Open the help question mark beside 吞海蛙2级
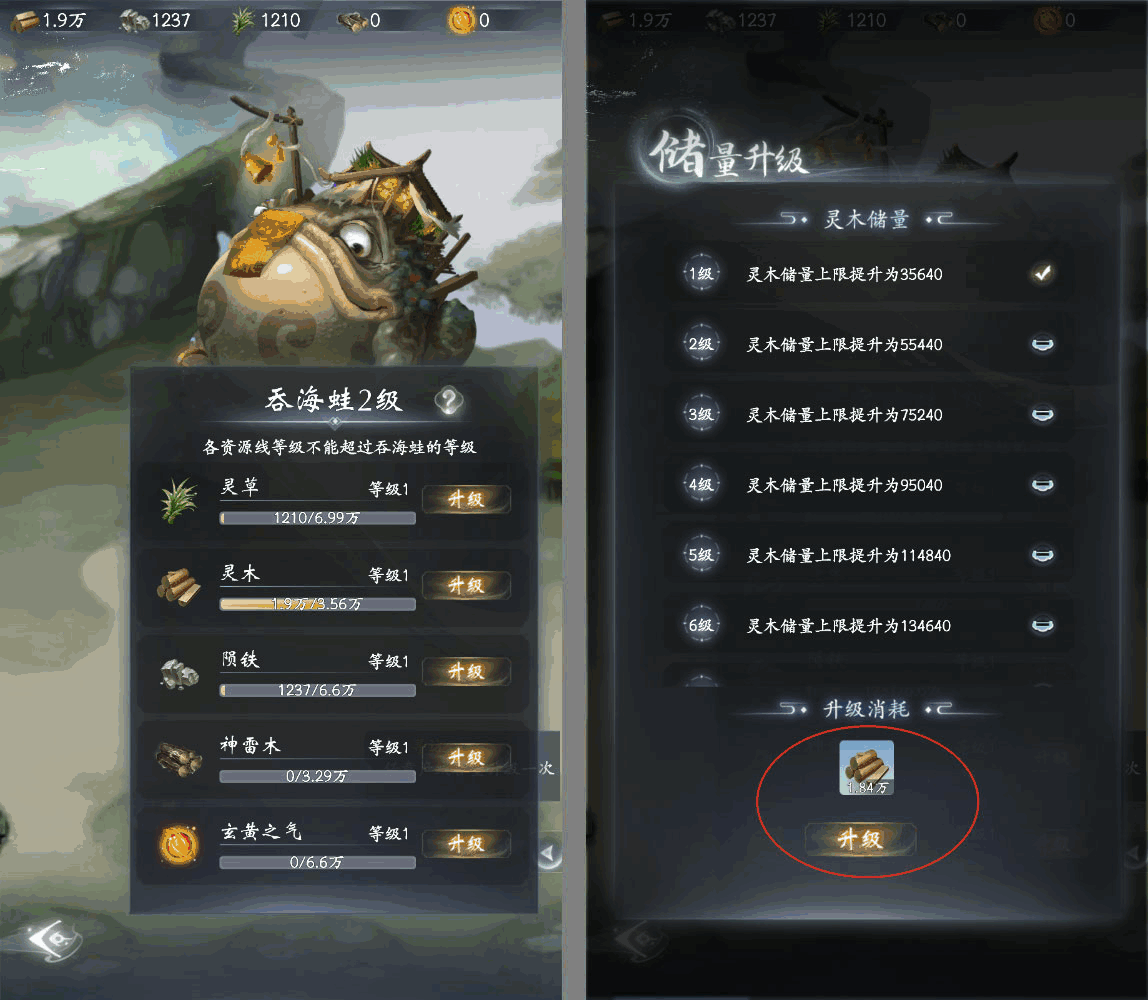This screenshot has width=1148, height=1000. point(448,401)
